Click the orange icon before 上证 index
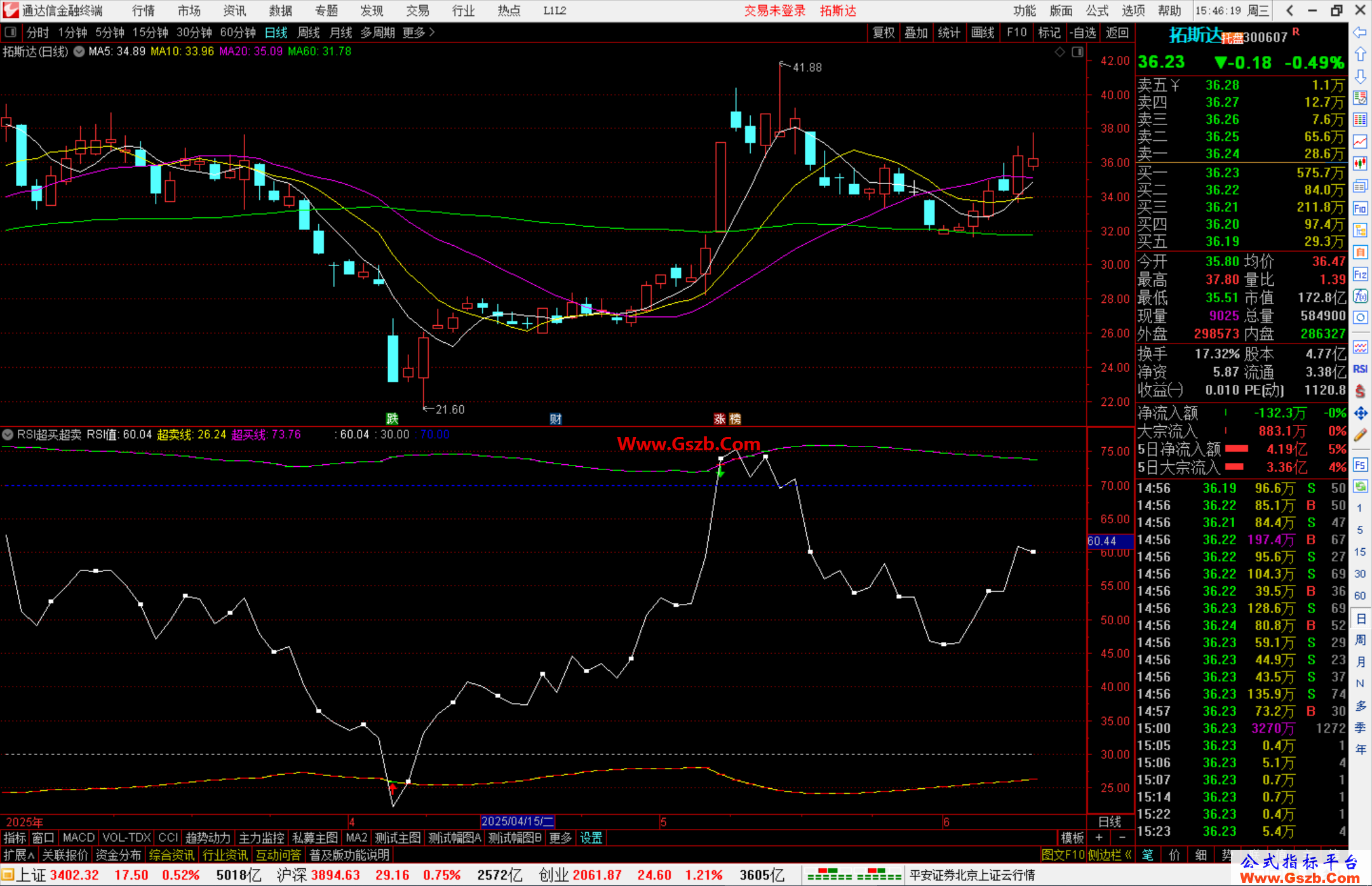The height and width of the screenshot is (886, 1372). tap(8, 875)
